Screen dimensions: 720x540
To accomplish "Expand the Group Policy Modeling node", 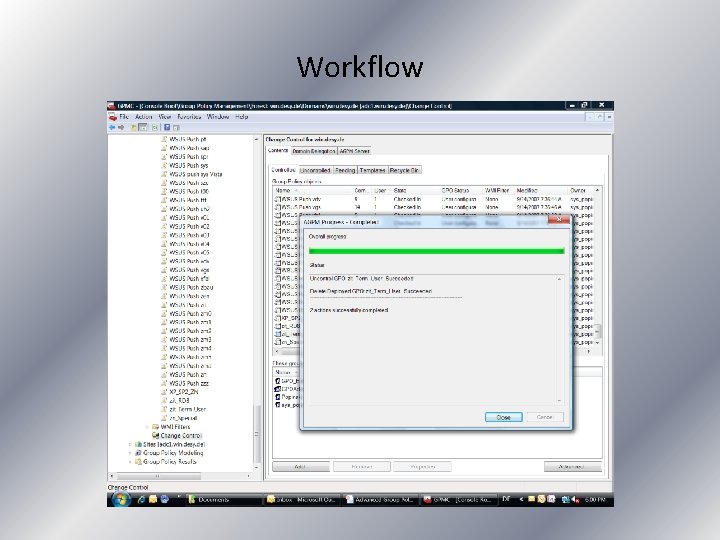I will point(130,453).
